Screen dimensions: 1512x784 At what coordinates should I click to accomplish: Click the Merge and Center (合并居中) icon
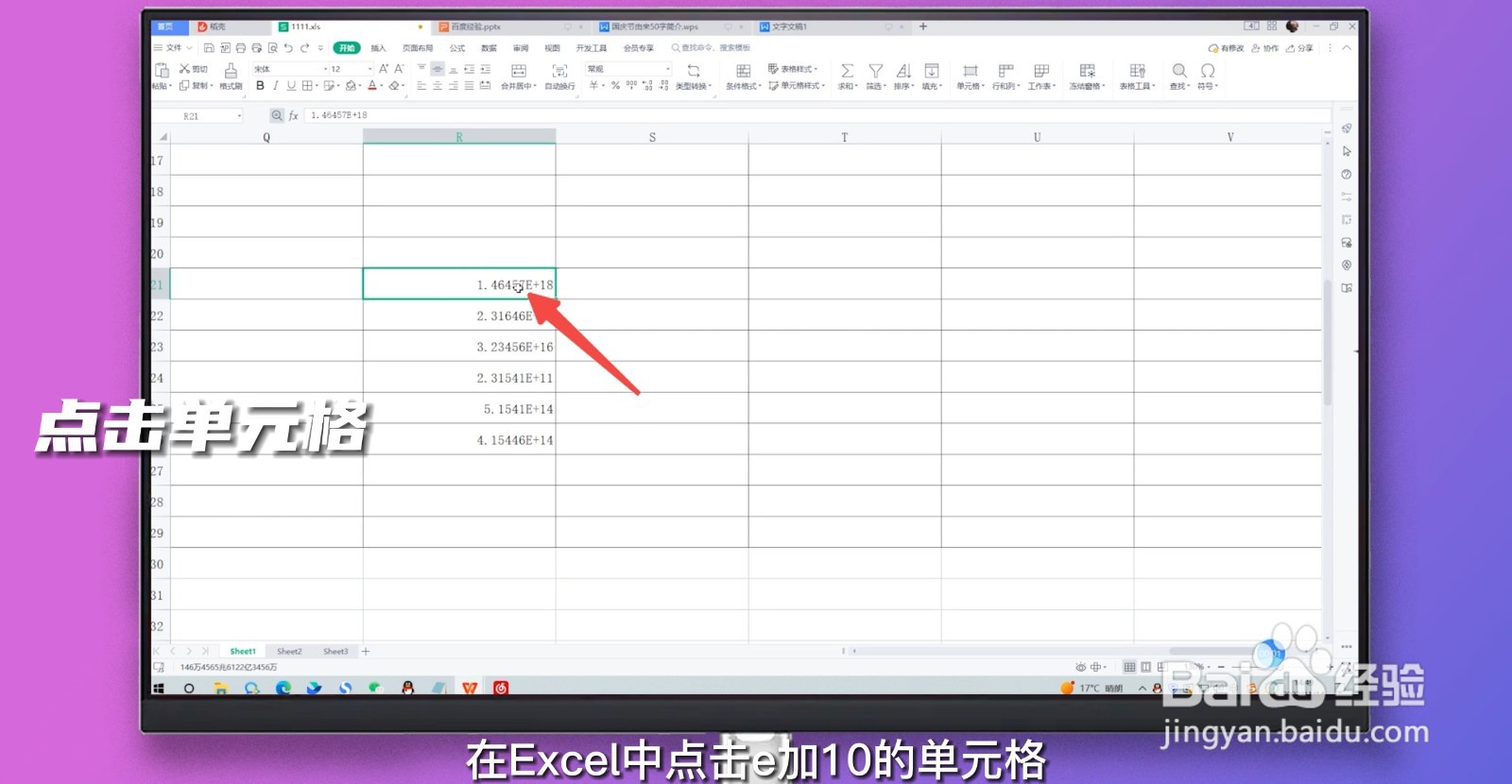(518, 71)
